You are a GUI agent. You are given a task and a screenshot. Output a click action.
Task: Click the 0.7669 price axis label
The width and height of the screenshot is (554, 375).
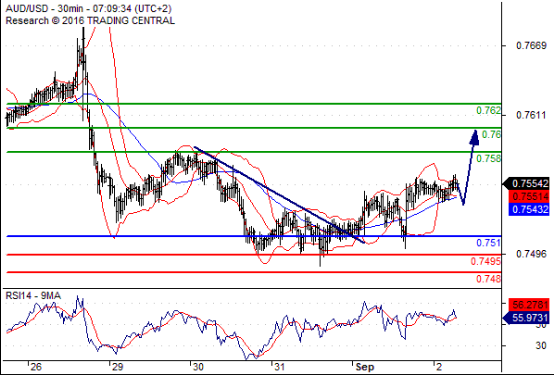click(x=531, y=46)
